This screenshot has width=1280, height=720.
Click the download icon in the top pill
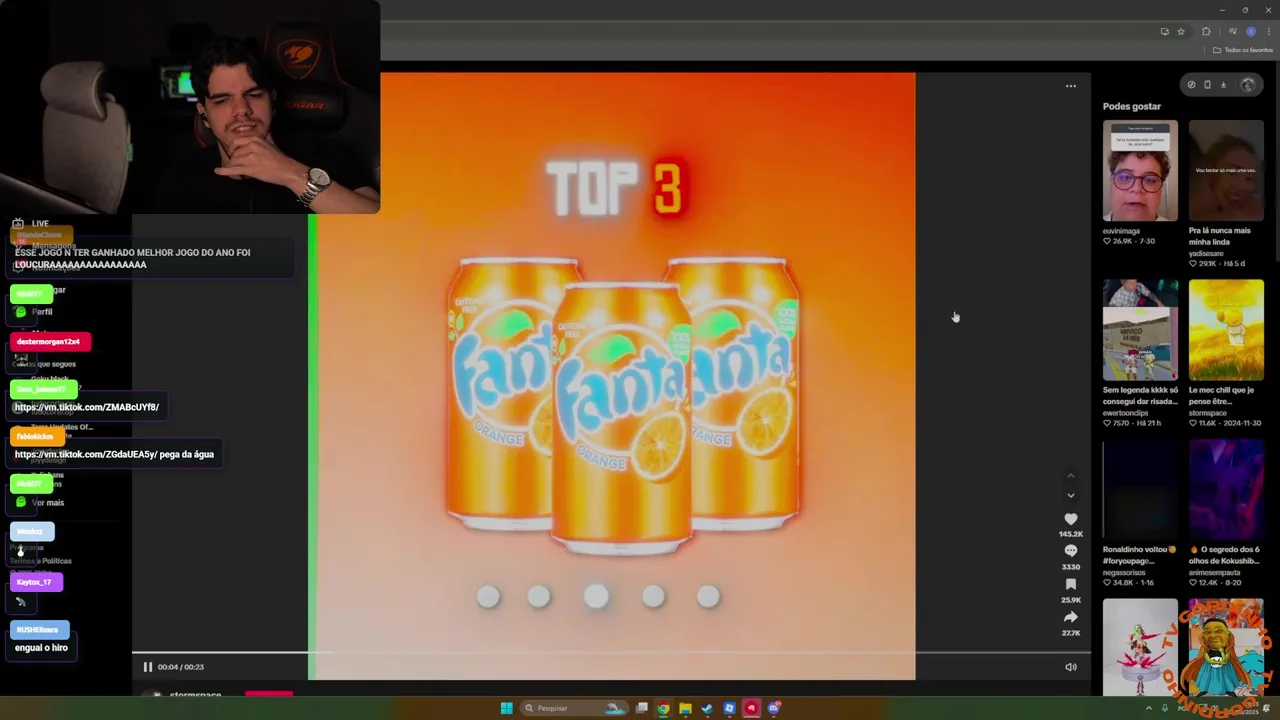pyautogui.click(x=1223, y=85)
